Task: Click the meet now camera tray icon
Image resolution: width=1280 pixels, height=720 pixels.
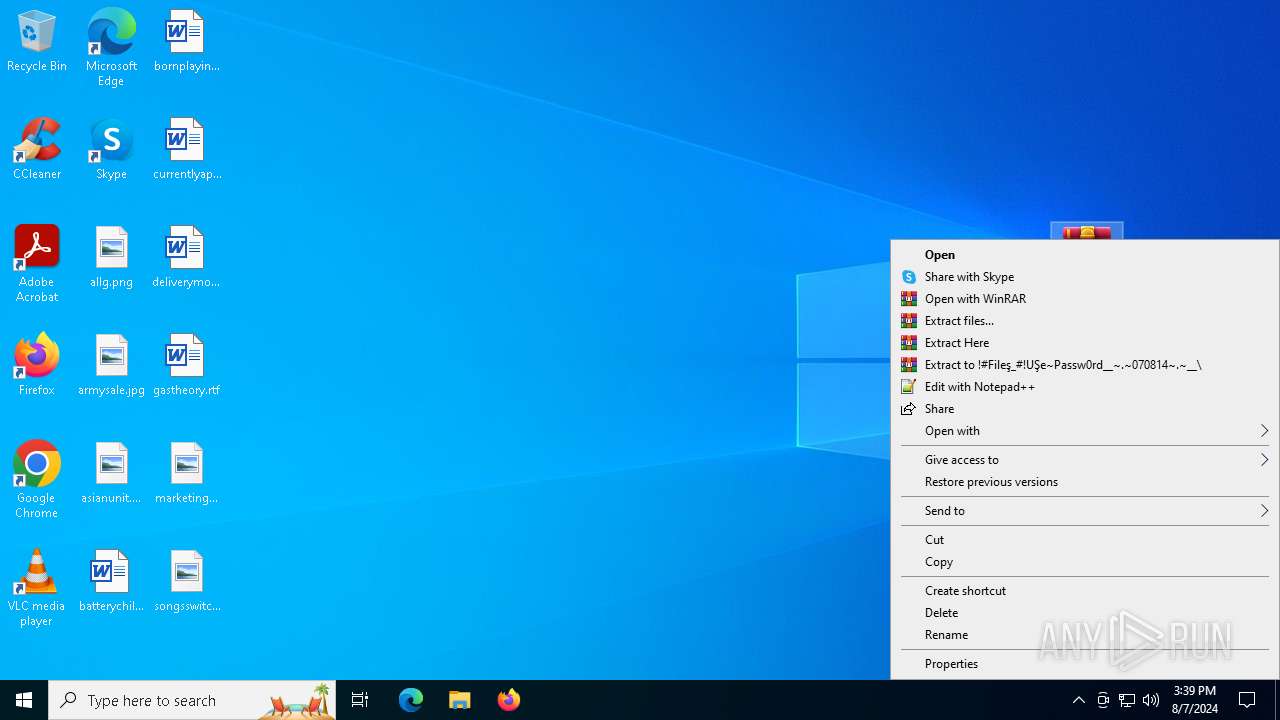Action: (x=1103, y=700)
